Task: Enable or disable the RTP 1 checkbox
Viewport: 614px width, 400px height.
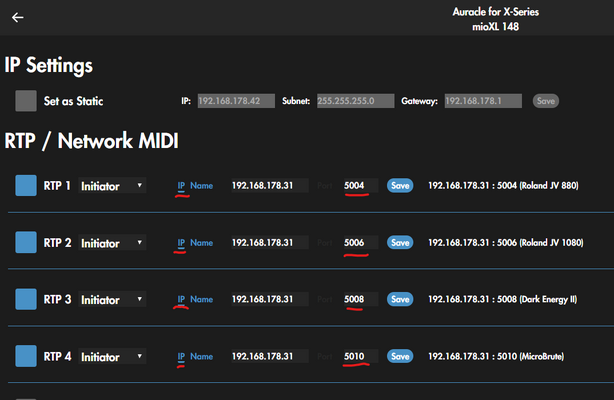Action: [x=26, y=185]
